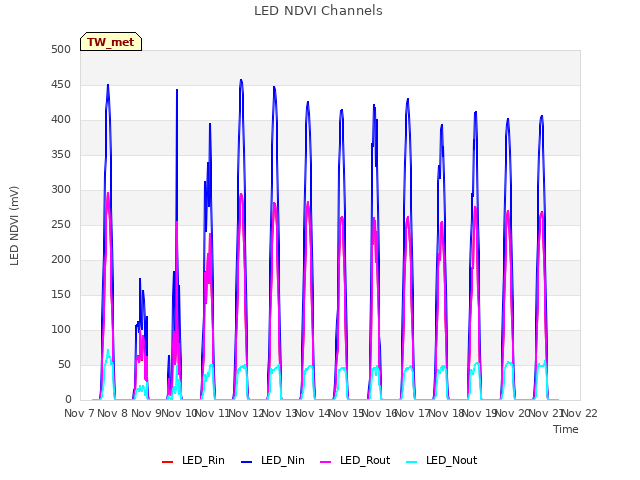
Task: Click the low blue peak on Nov 8
Action: (140, 279)
